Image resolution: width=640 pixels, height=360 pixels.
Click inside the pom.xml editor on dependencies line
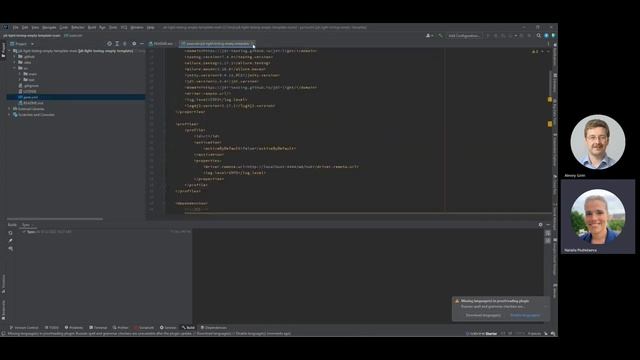pos(192,203)
